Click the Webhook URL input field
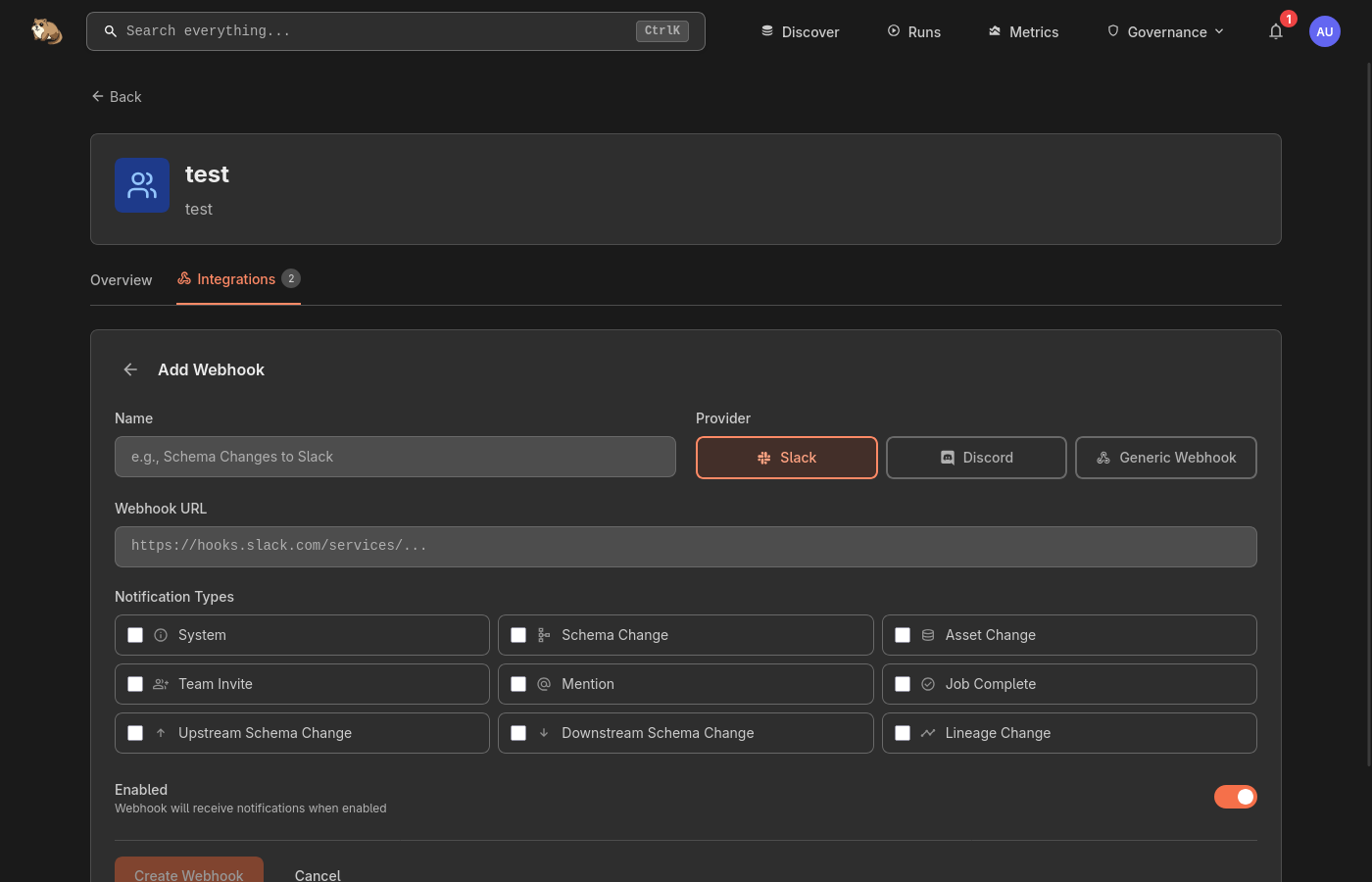The width and height of the screenshot is (1372, 882). tap(686, 546)
